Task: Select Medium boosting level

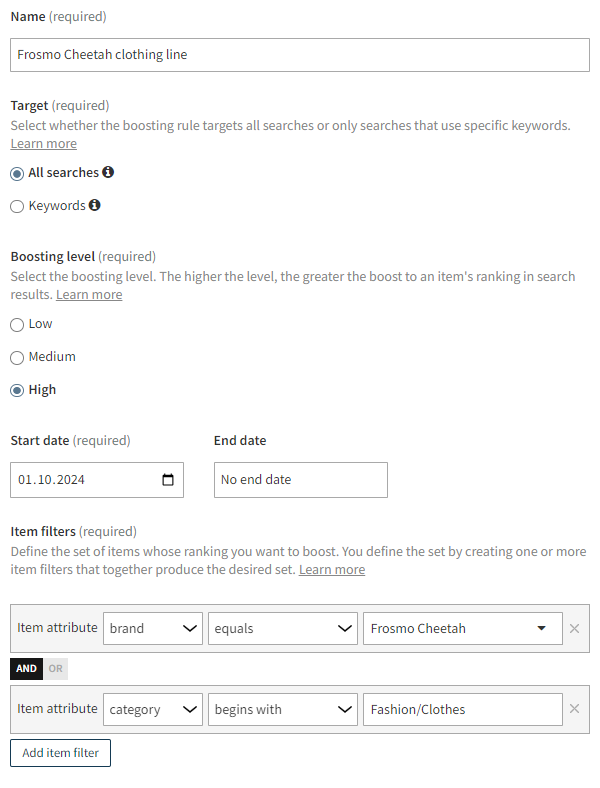Action: (17, 357)
